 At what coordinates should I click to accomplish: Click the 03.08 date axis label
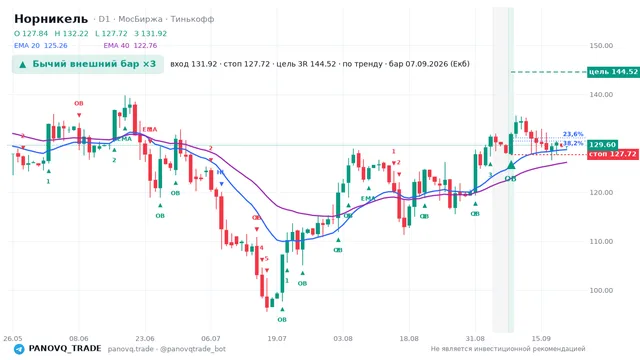coord(343,339)
